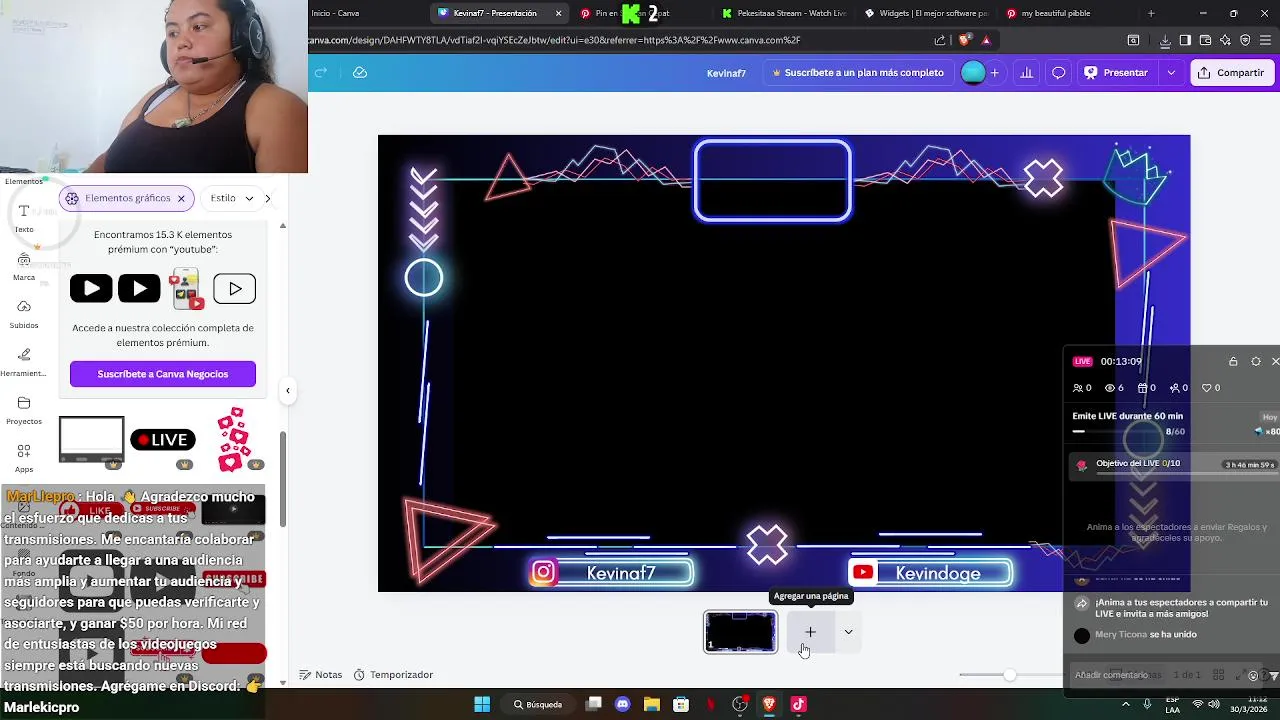The image size is (1280, 720).
Task: Click the Kevinaf7 design title
Action: point(726,73)
